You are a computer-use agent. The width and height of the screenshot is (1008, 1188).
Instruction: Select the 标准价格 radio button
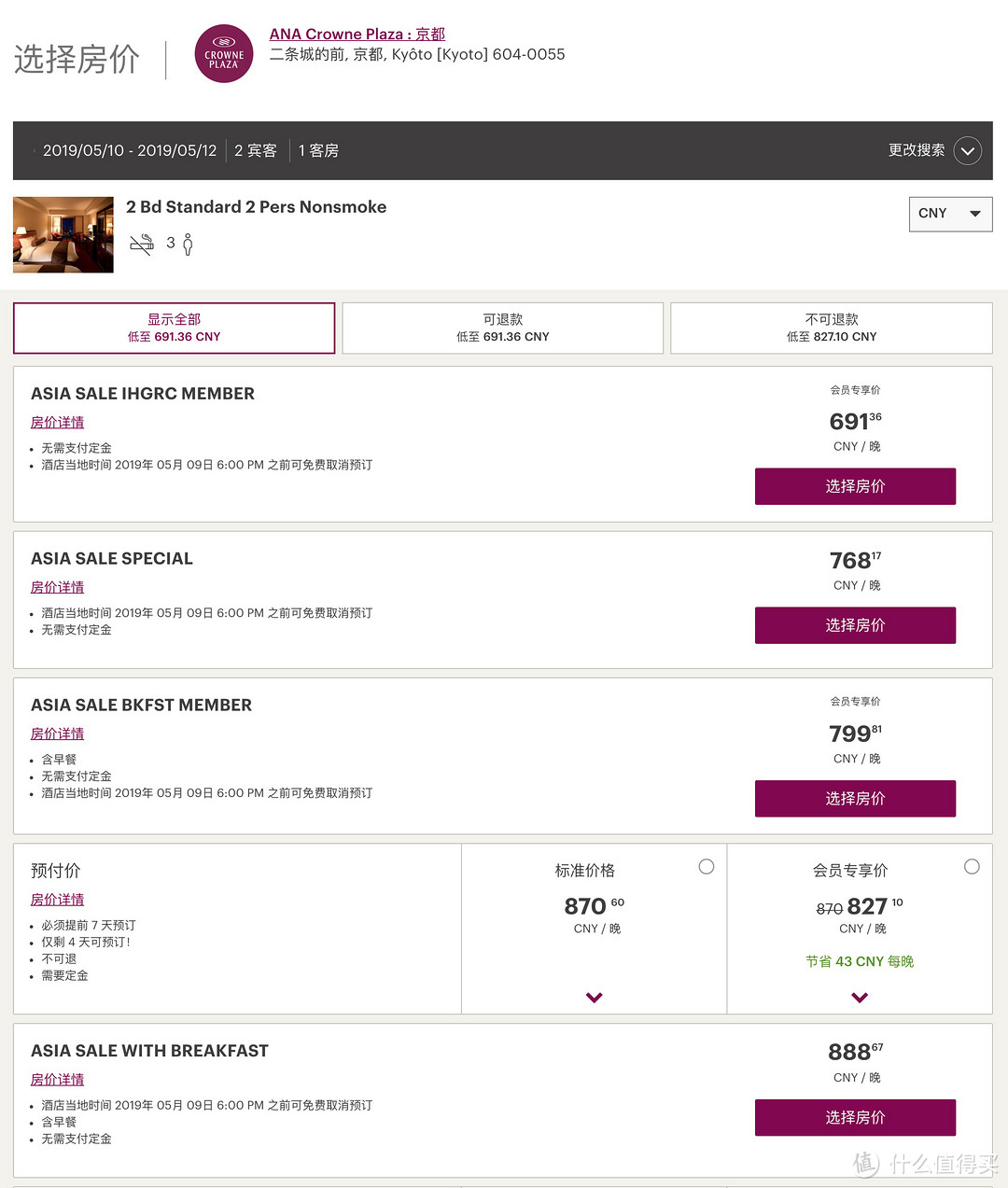click(707, 867)
